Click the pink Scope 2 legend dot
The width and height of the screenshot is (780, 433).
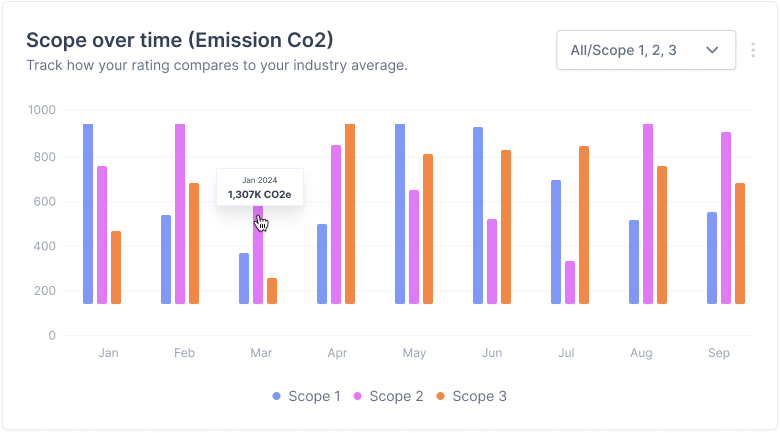click(358, 397)
